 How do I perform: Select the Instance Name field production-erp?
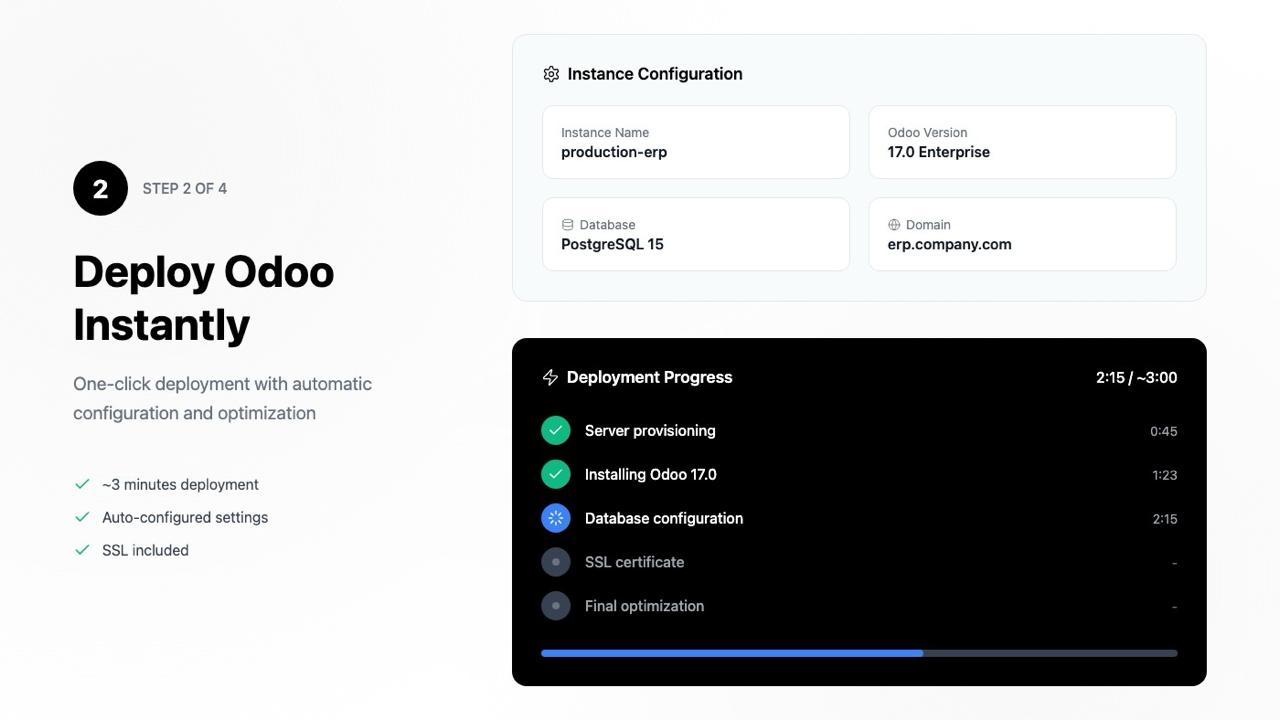tap(696, 142)
